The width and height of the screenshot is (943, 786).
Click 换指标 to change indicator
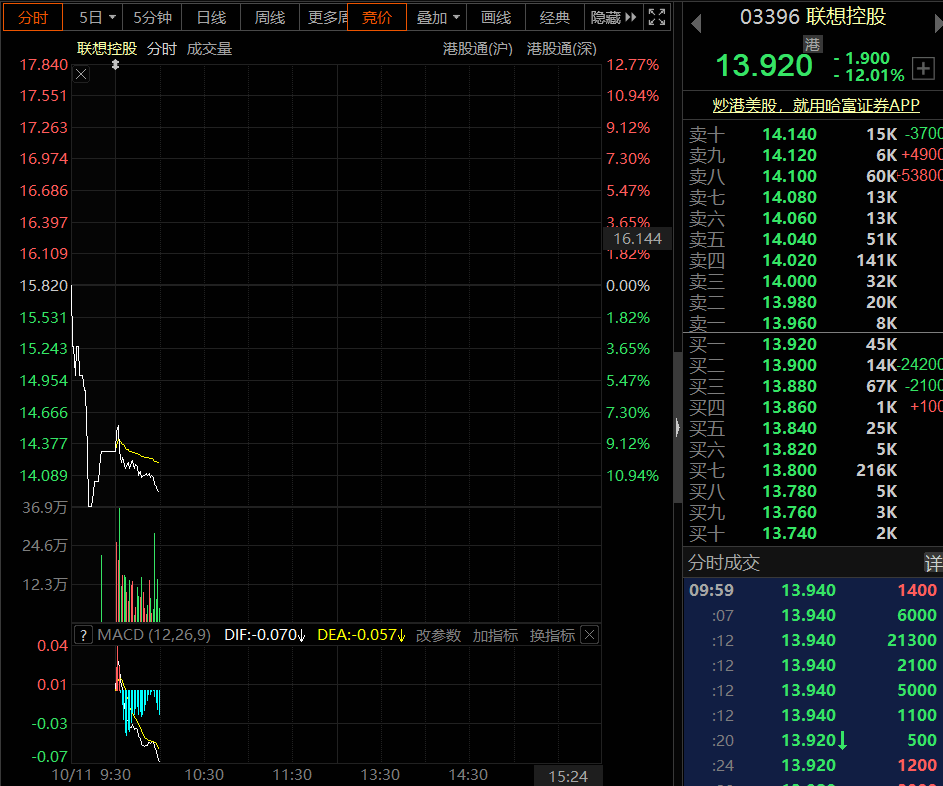pos(552,635)
